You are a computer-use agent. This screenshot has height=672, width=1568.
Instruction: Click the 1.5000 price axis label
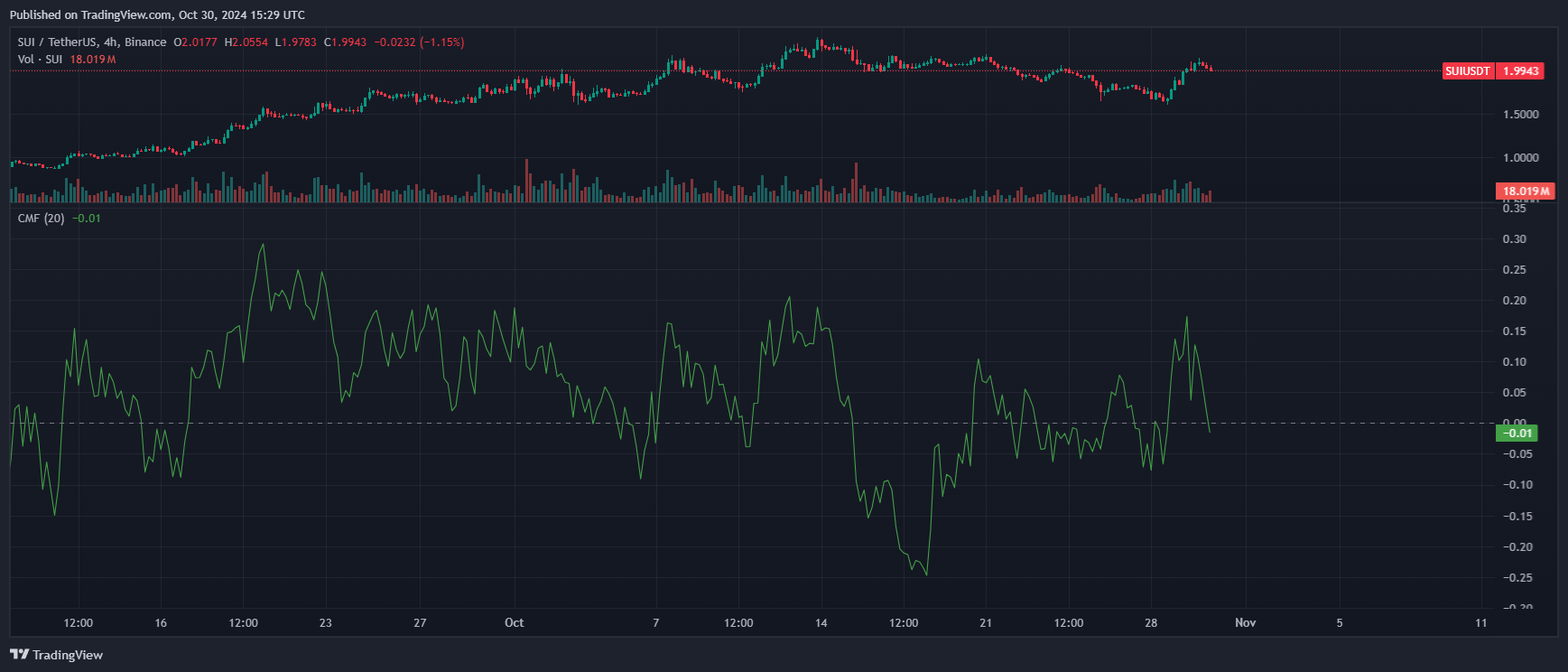click(1521, 115)
